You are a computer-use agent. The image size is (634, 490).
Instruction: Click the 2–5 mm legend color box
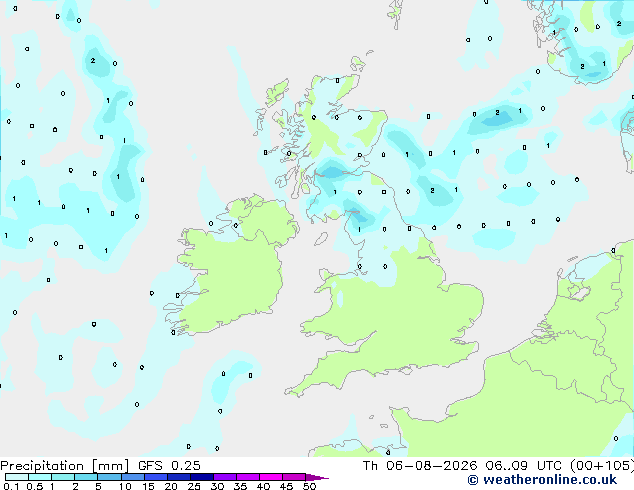[x=86, y=477]
